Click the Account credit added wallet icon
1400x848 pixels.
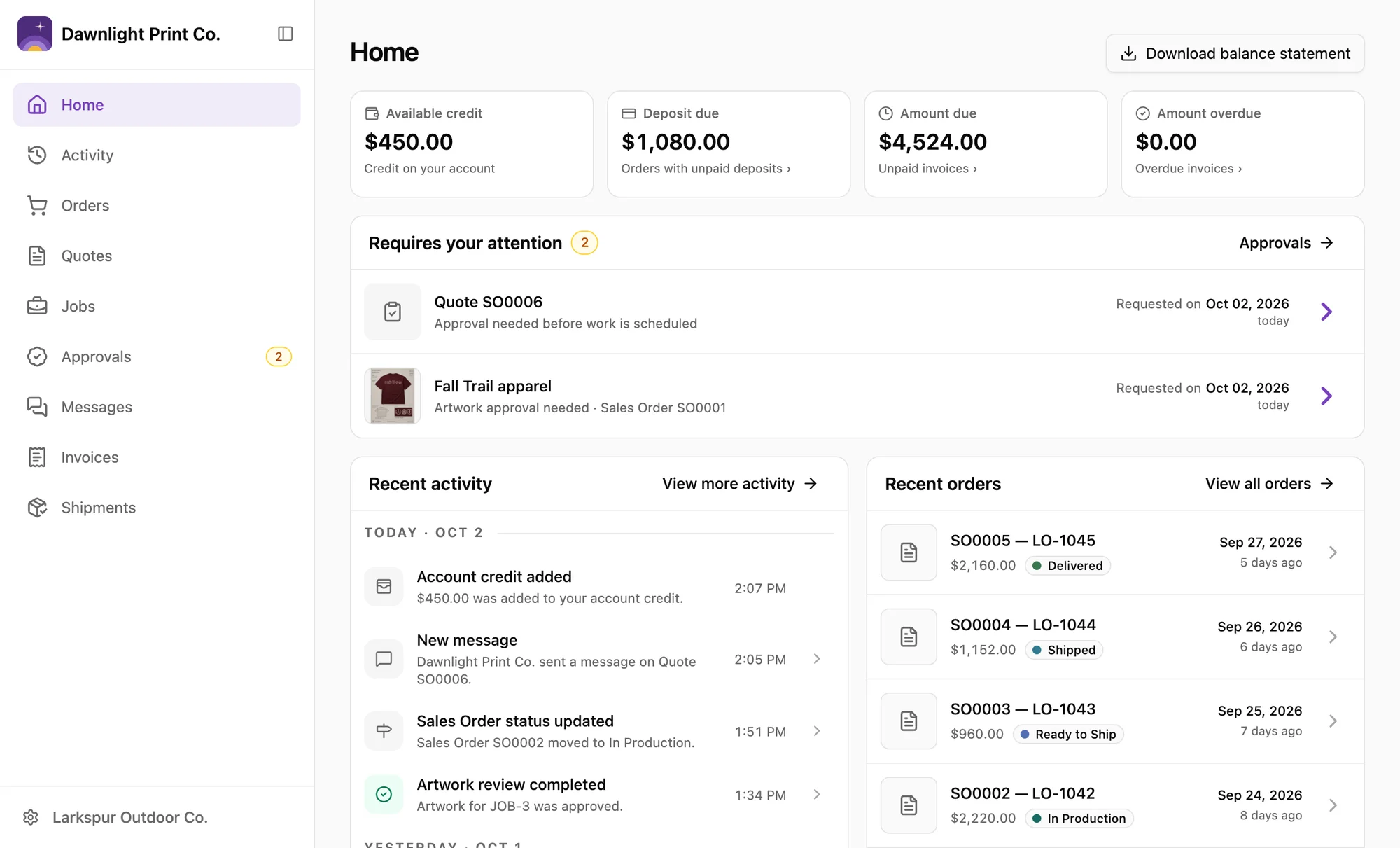point(384,586)
